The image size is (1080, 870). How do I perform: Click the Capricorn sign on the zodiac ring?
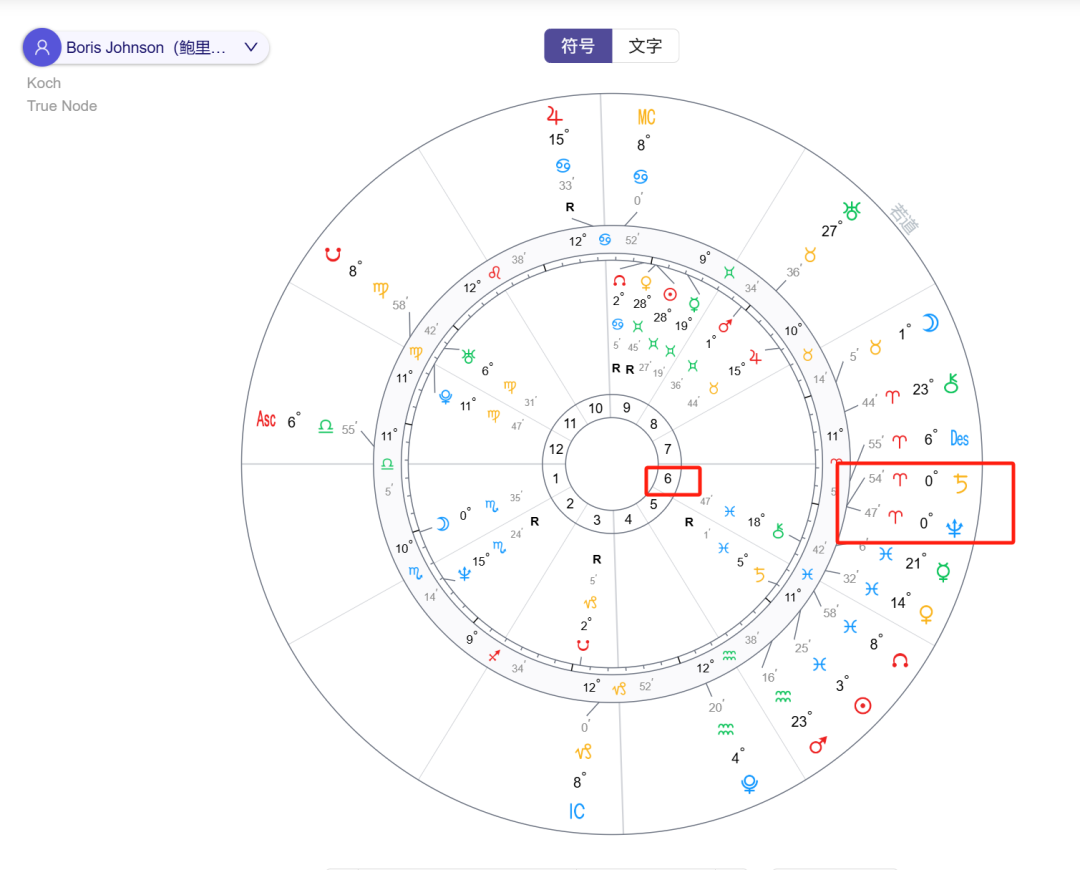[x=619, y=688]
